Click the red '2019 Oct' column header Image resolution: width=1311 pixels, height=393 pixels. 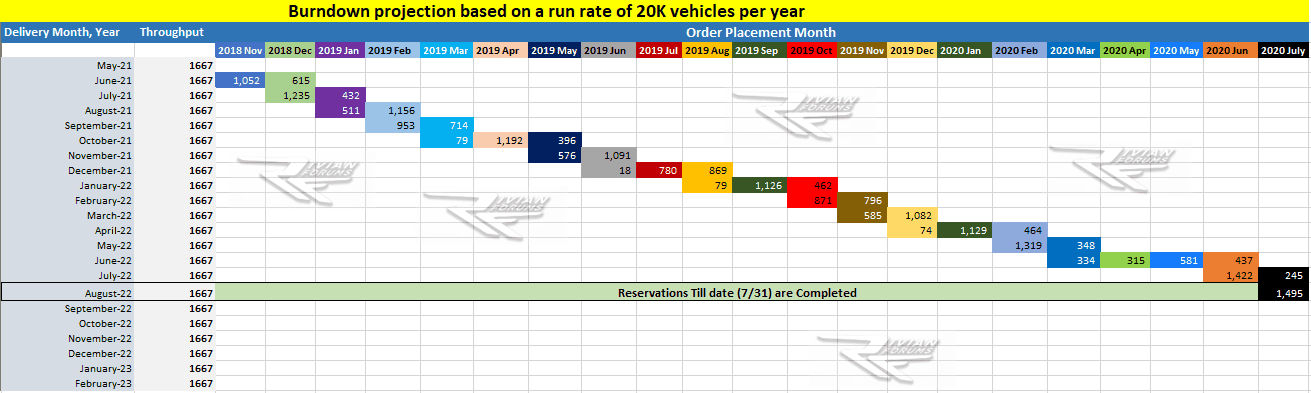812,49
